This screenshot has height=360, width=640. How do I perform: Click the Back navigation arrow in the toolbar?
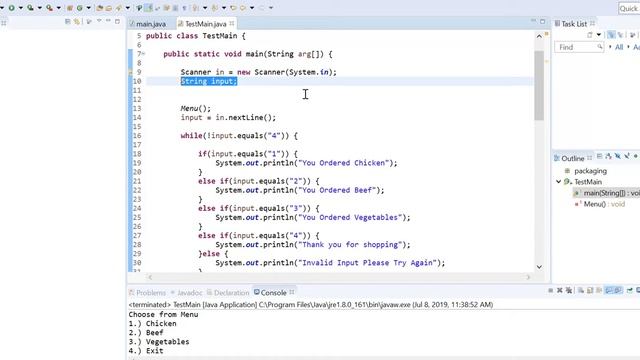242,8
